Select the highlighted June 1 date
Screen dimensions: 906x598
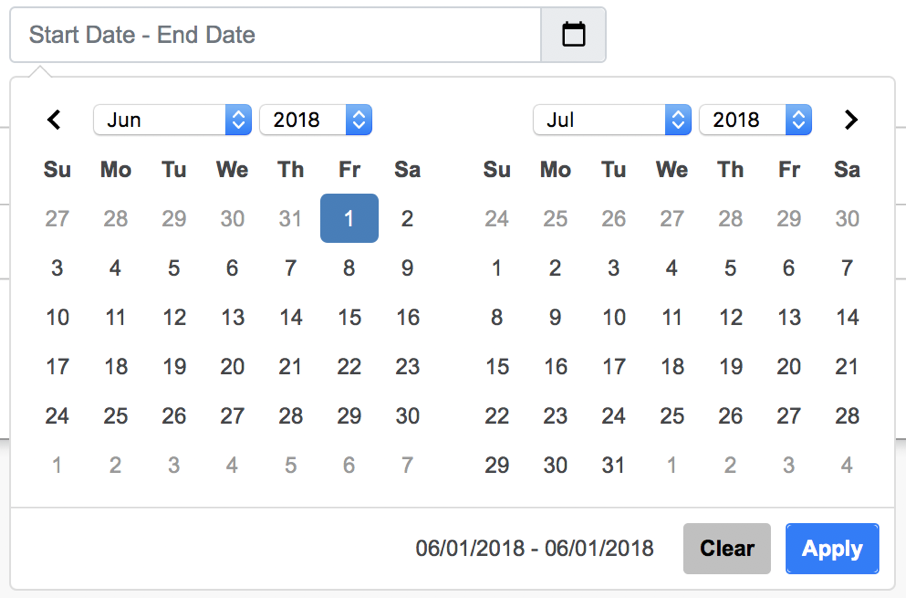[x=349, y=219]
